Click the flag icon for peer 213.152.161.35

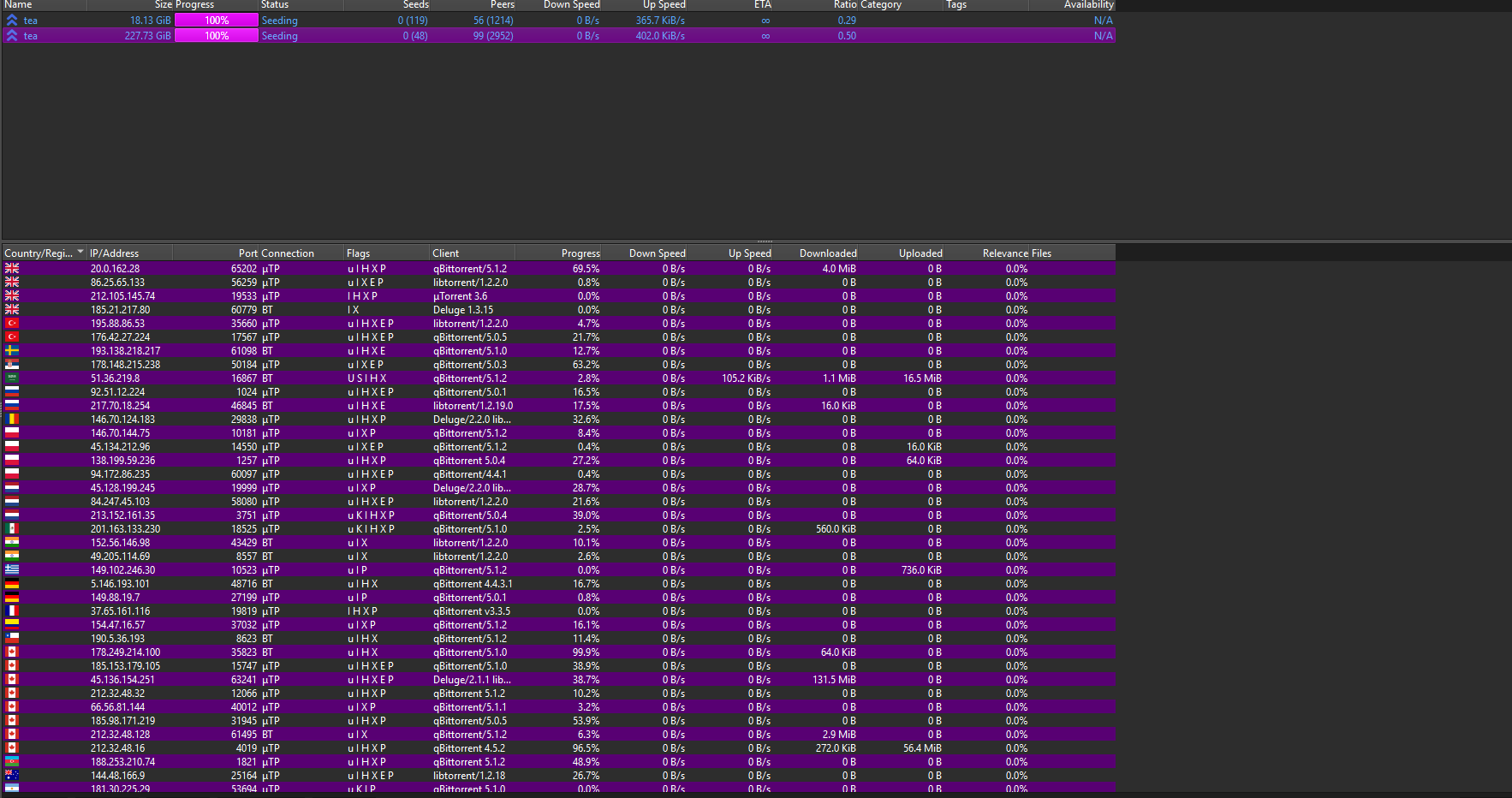(x=12, y=515)
